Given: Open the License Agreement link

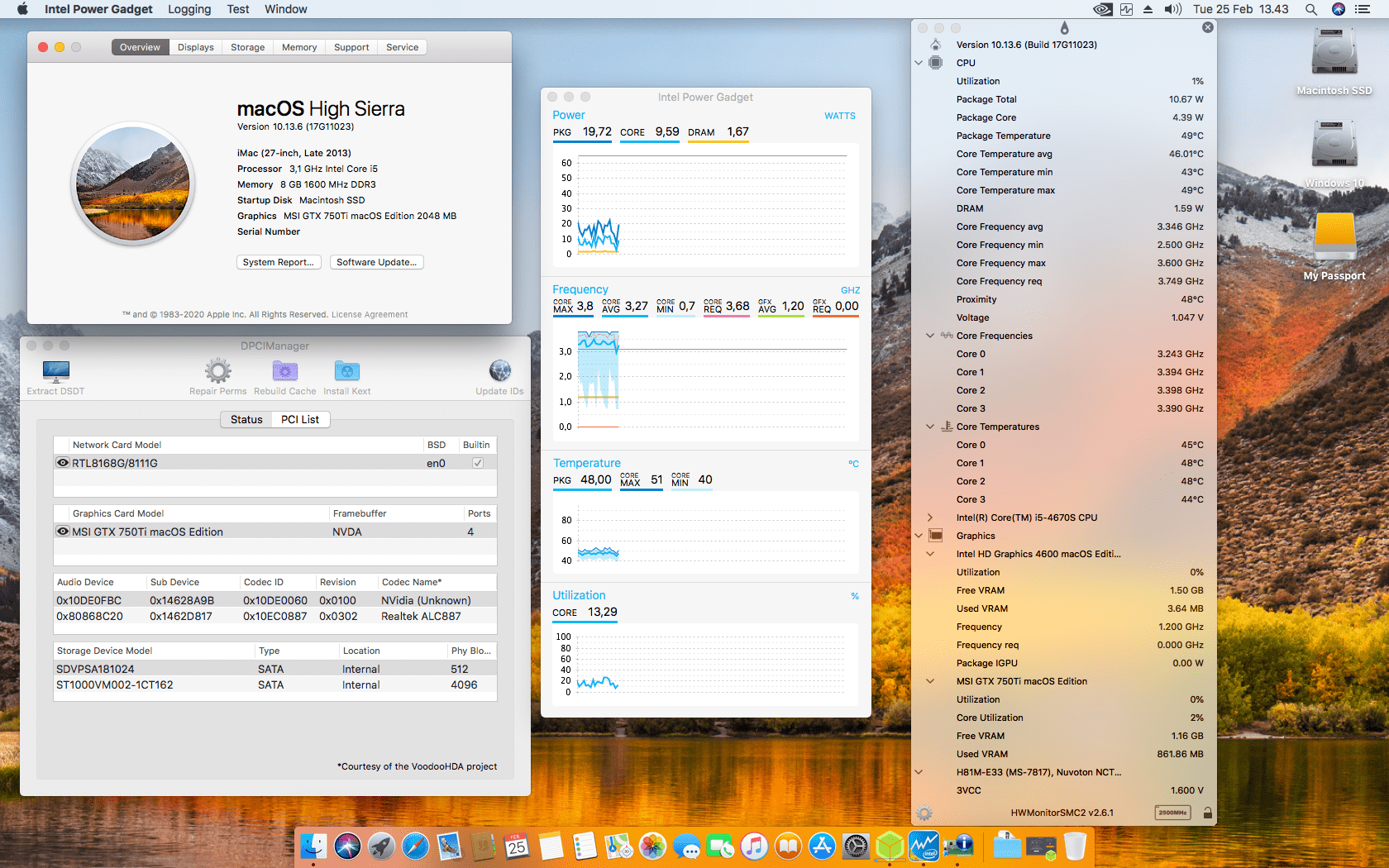Looking at the screenshot, I should (x=370, y=314).
